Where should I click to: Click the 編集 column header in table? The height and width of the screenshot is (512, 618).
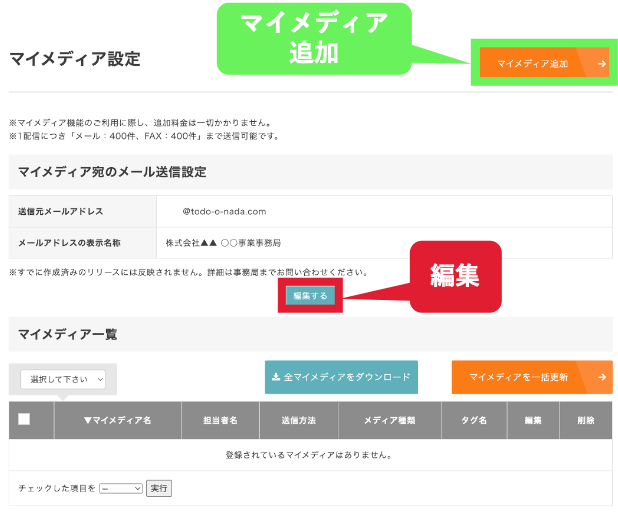click(x=533, y=421)
